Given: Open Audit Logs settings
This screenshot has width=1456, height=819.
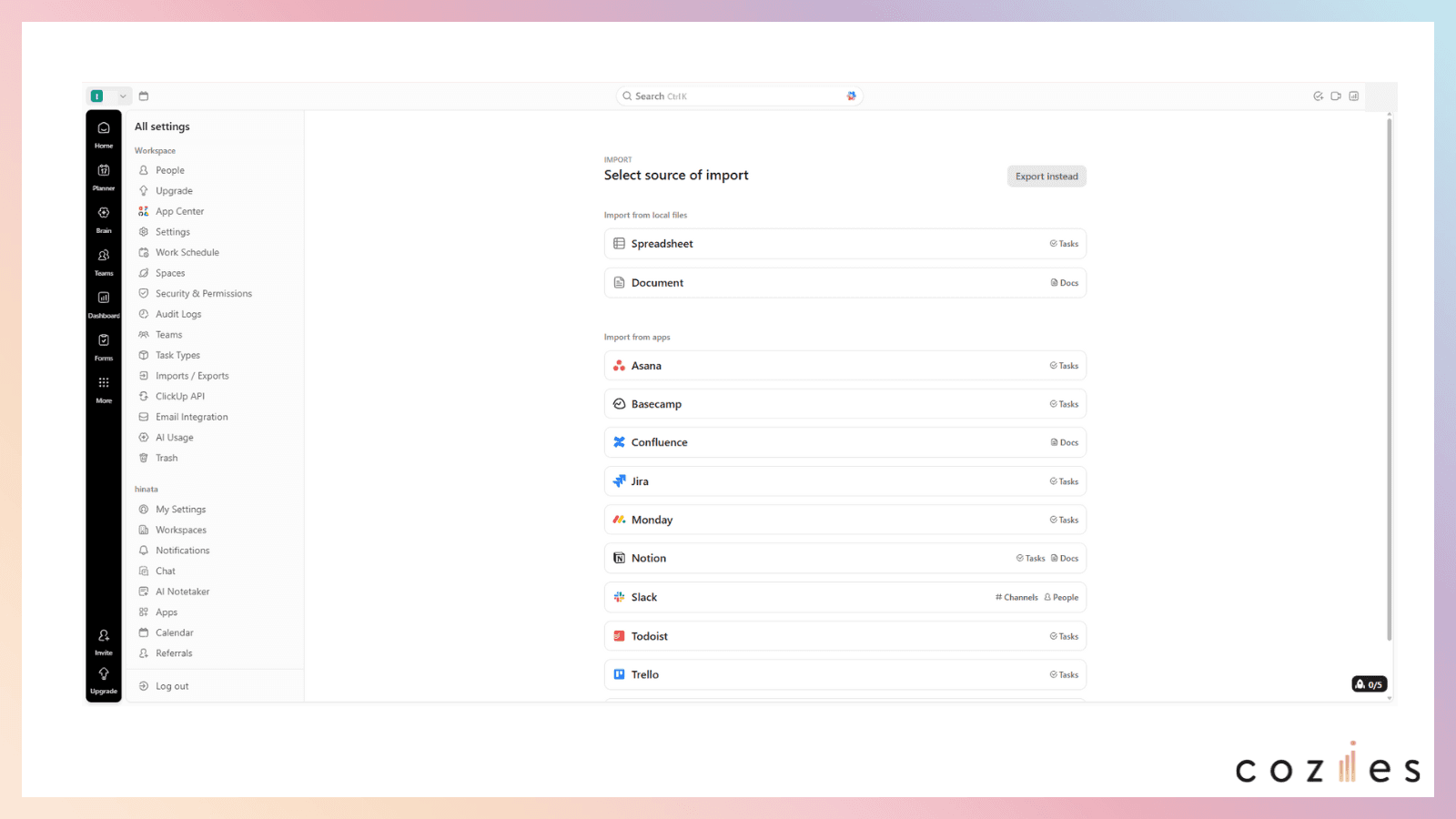Looking at the screenshot, I should coord(178,314).
